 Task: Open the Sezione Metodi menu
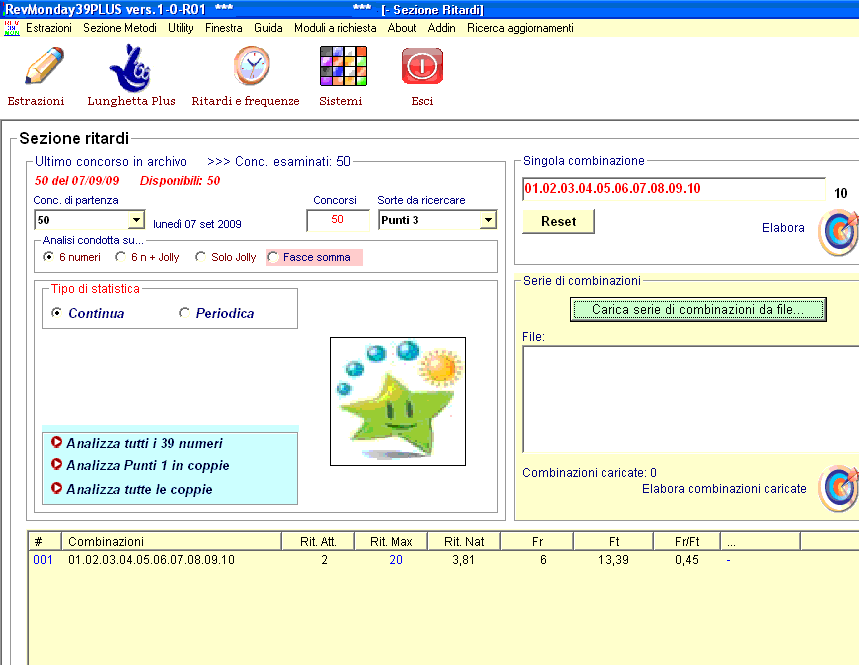(119, 28)
